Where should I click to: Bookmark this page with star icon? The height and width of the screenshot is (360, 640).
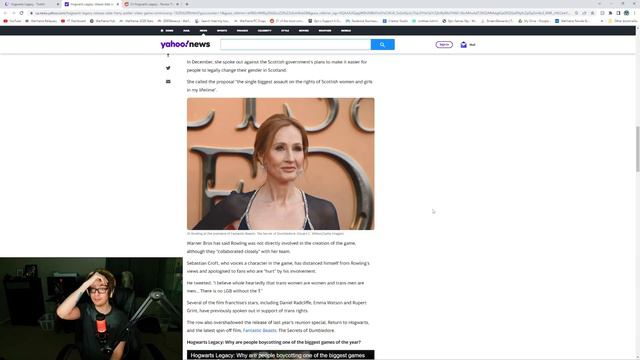[x=593, y=13]
